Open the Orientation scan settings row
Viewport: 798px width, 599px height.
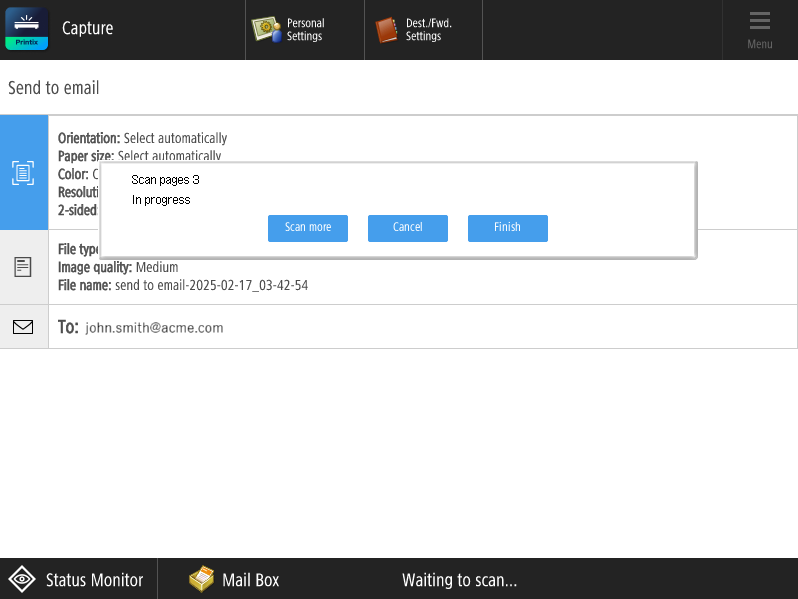pyautogui.click(x=142, y=138)
